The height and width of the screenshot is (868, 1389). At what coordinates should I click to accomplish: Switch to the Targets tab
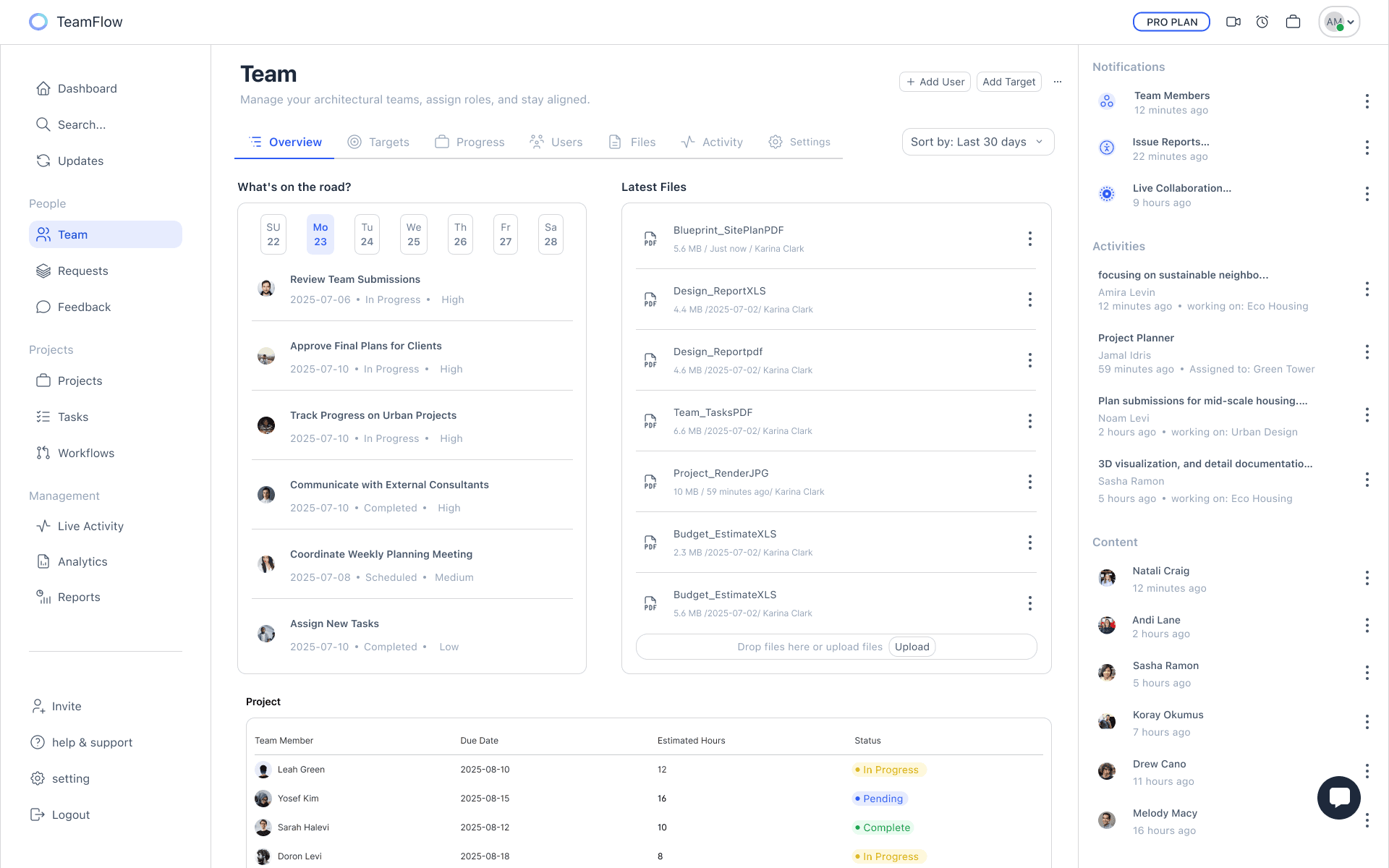378,142
